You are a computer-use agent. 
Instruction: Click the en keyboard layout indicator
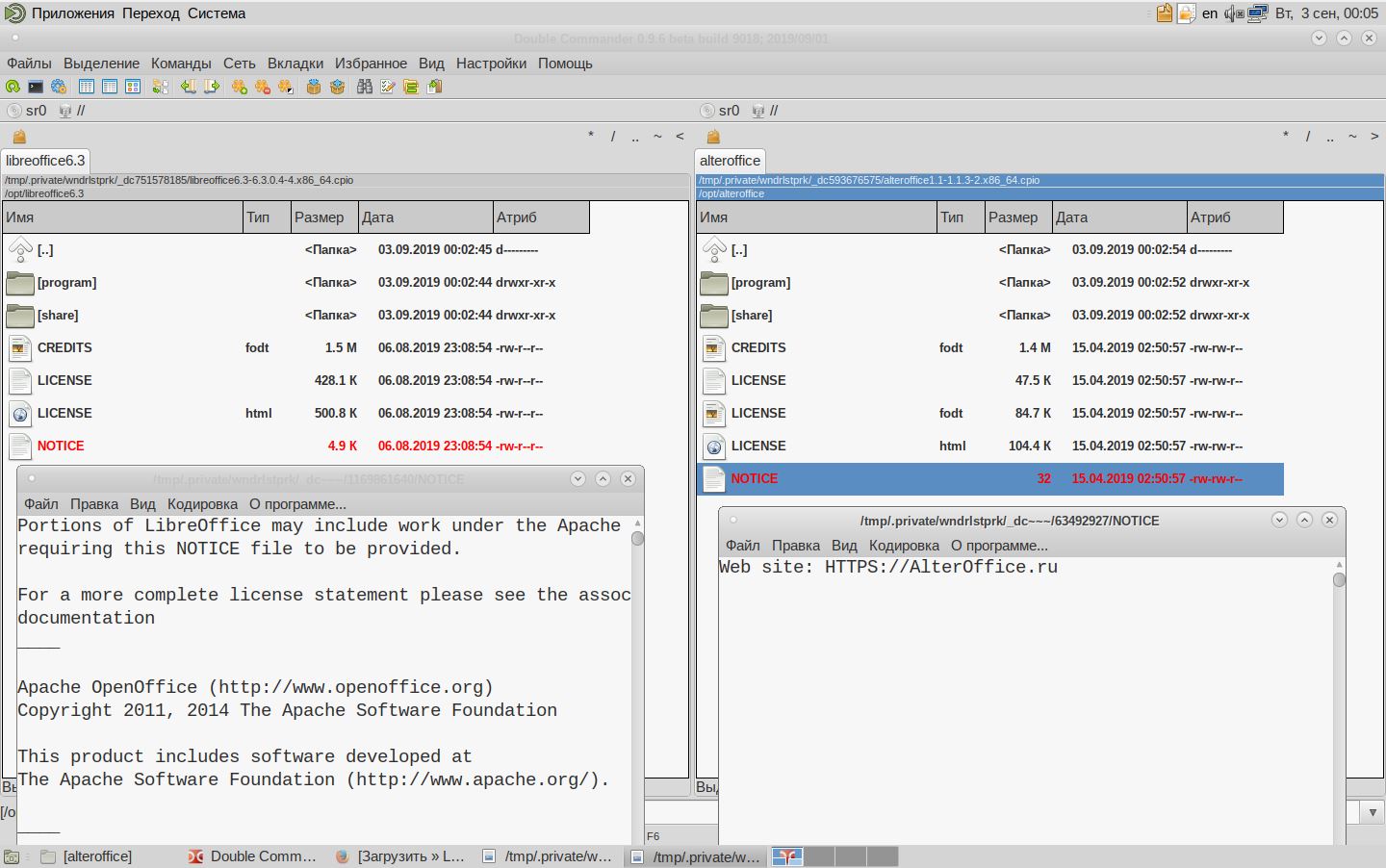tap(1210, 13)
